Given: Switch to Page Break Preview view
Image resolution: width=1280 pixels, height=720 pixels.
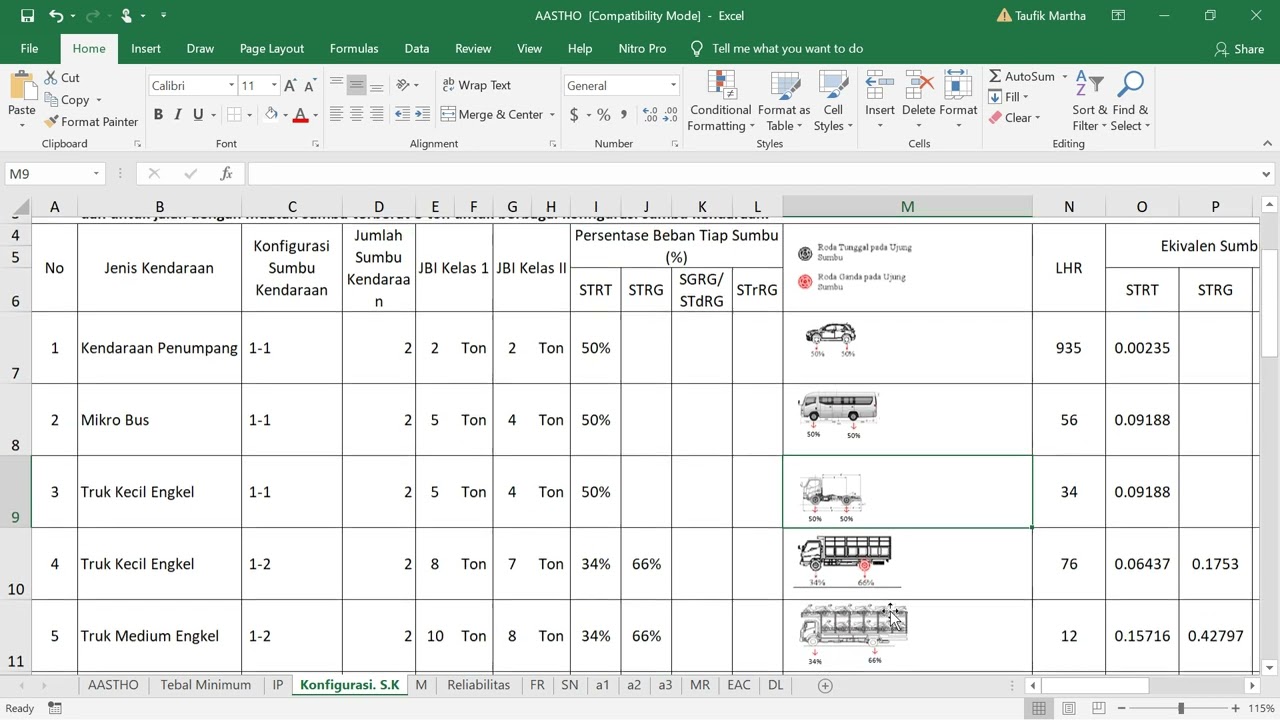Looking at the screenshot, I should pyautogui.click(x=1098, y=709).
